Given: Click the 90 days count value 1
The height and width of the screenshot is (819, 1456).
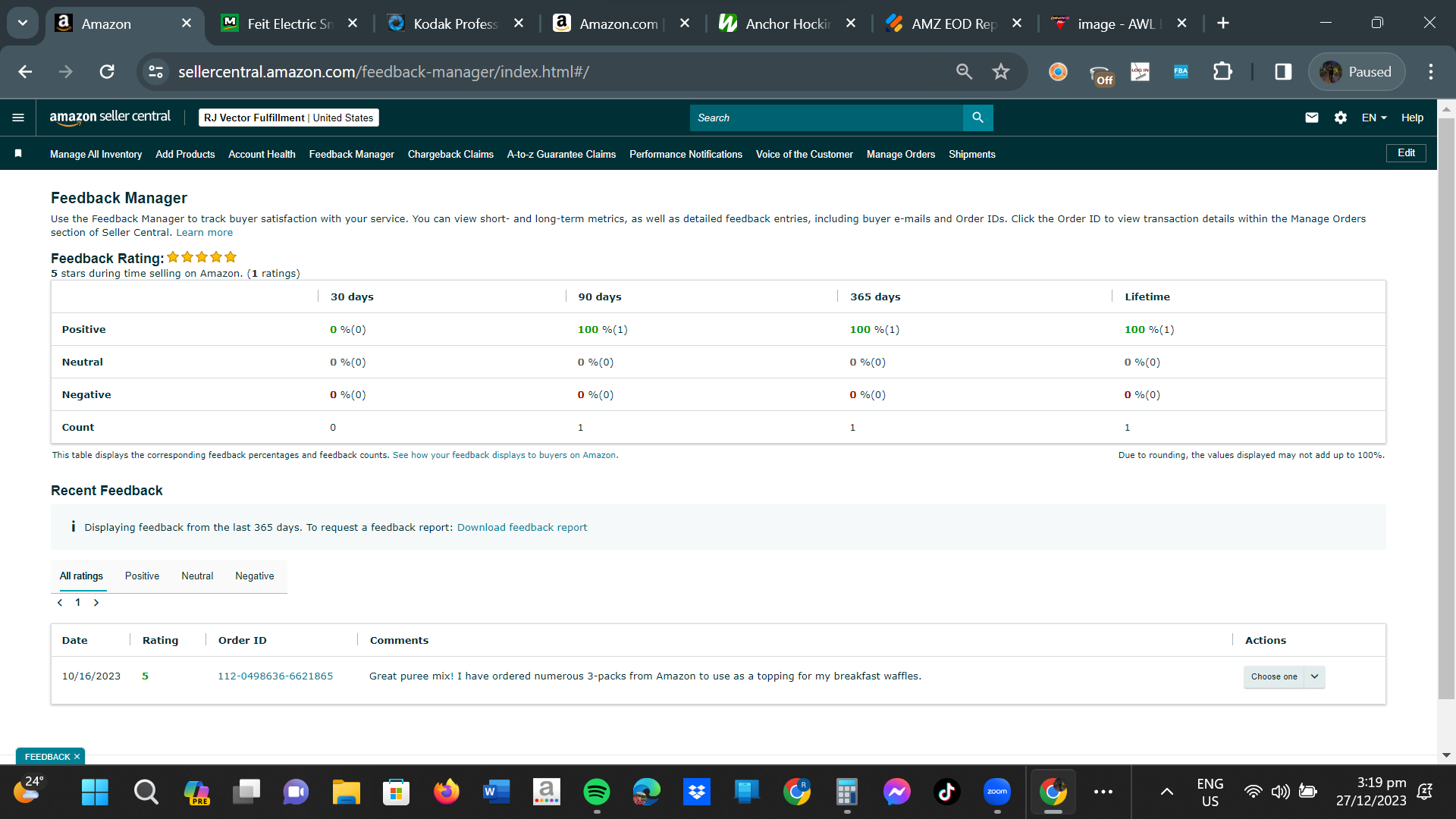Looking at the screenshot, I should (580, 428).
